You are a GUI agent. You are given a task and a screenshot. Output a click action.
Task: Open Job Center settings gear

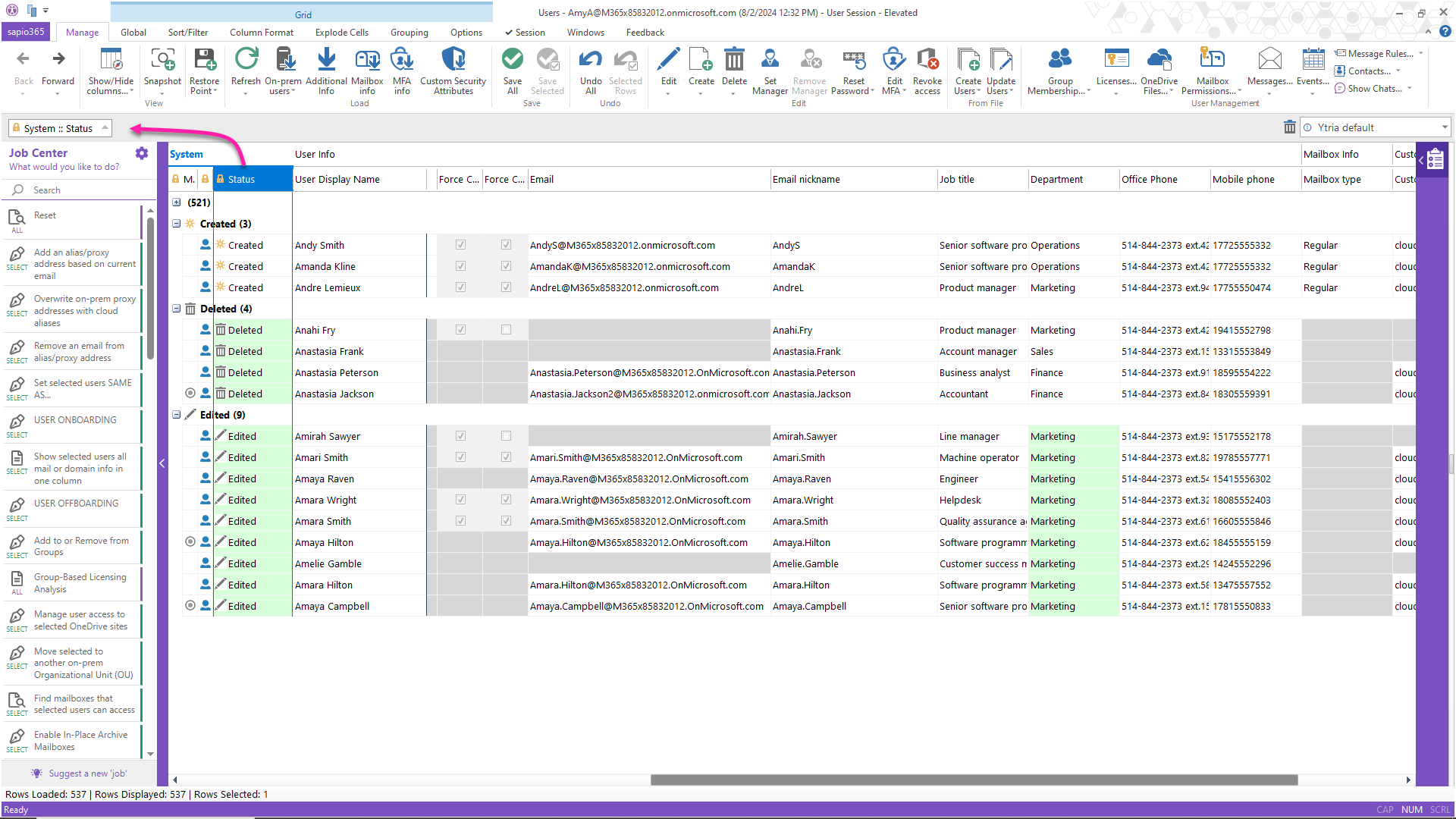(142, 153)
